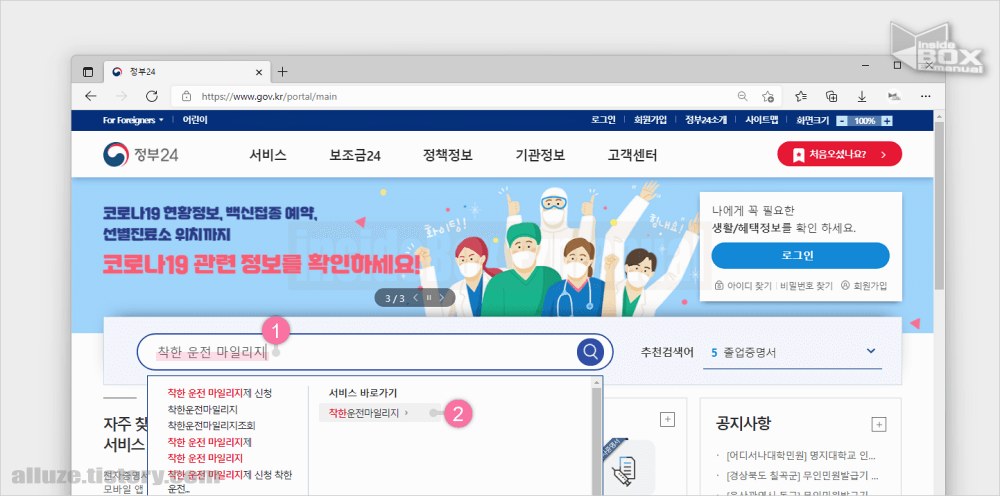Open the 서비스 menu
The height and width of the screenshot is (496, 1000).
(268, 155)
